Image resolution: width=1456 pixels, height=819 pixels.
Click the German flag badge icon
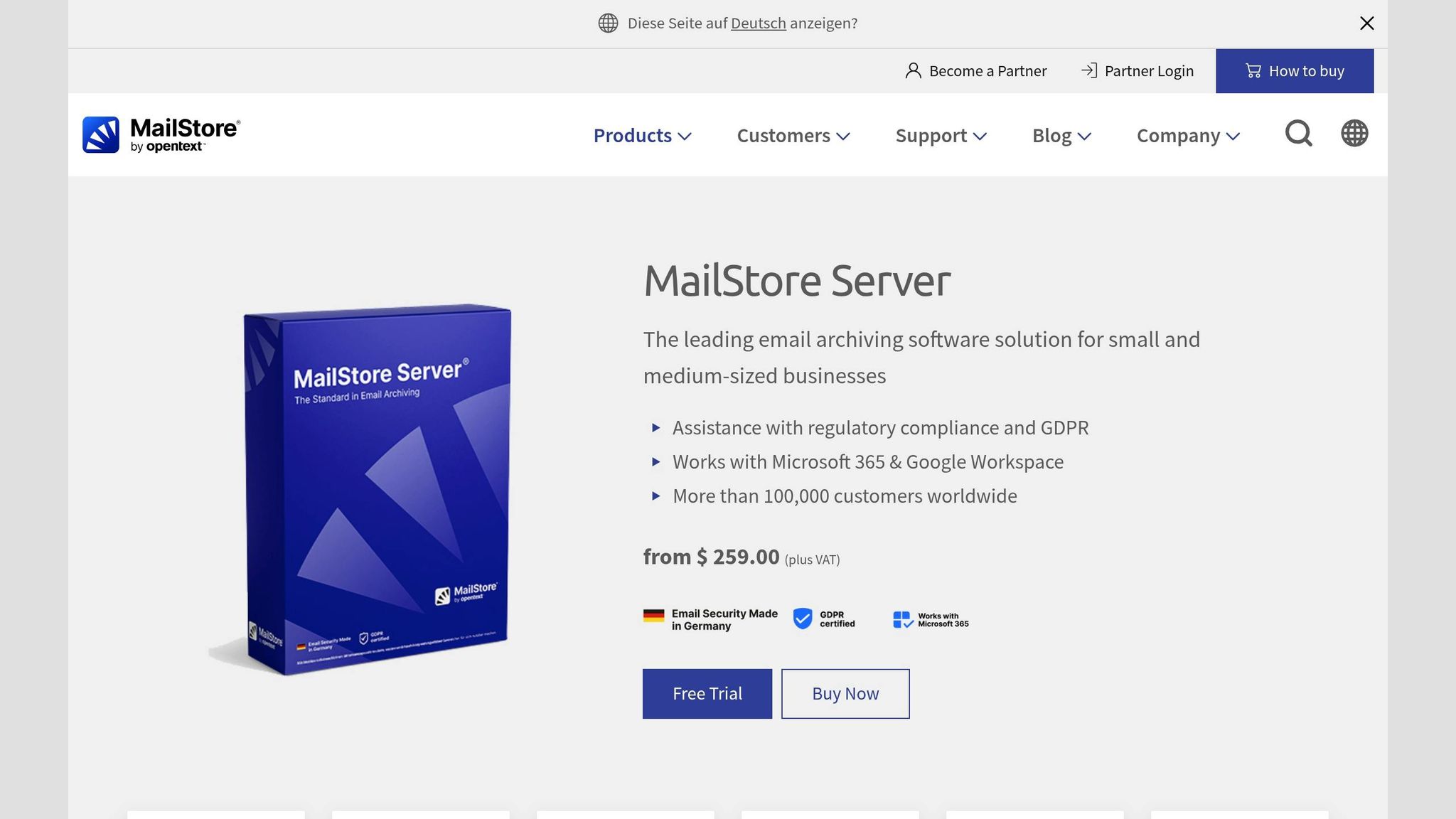pos(653,616)
